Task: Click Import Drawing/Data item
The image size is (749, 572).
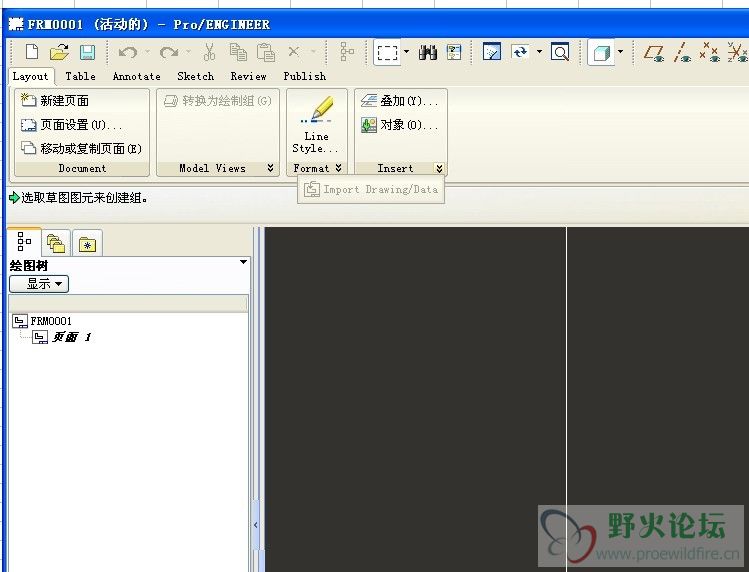Action: tap(371, 189)
